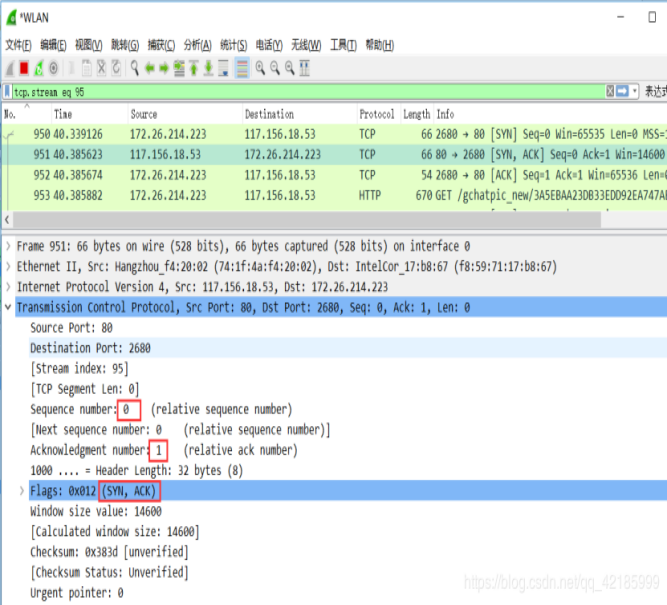Expand the Ethernet II section

(8, 266)
